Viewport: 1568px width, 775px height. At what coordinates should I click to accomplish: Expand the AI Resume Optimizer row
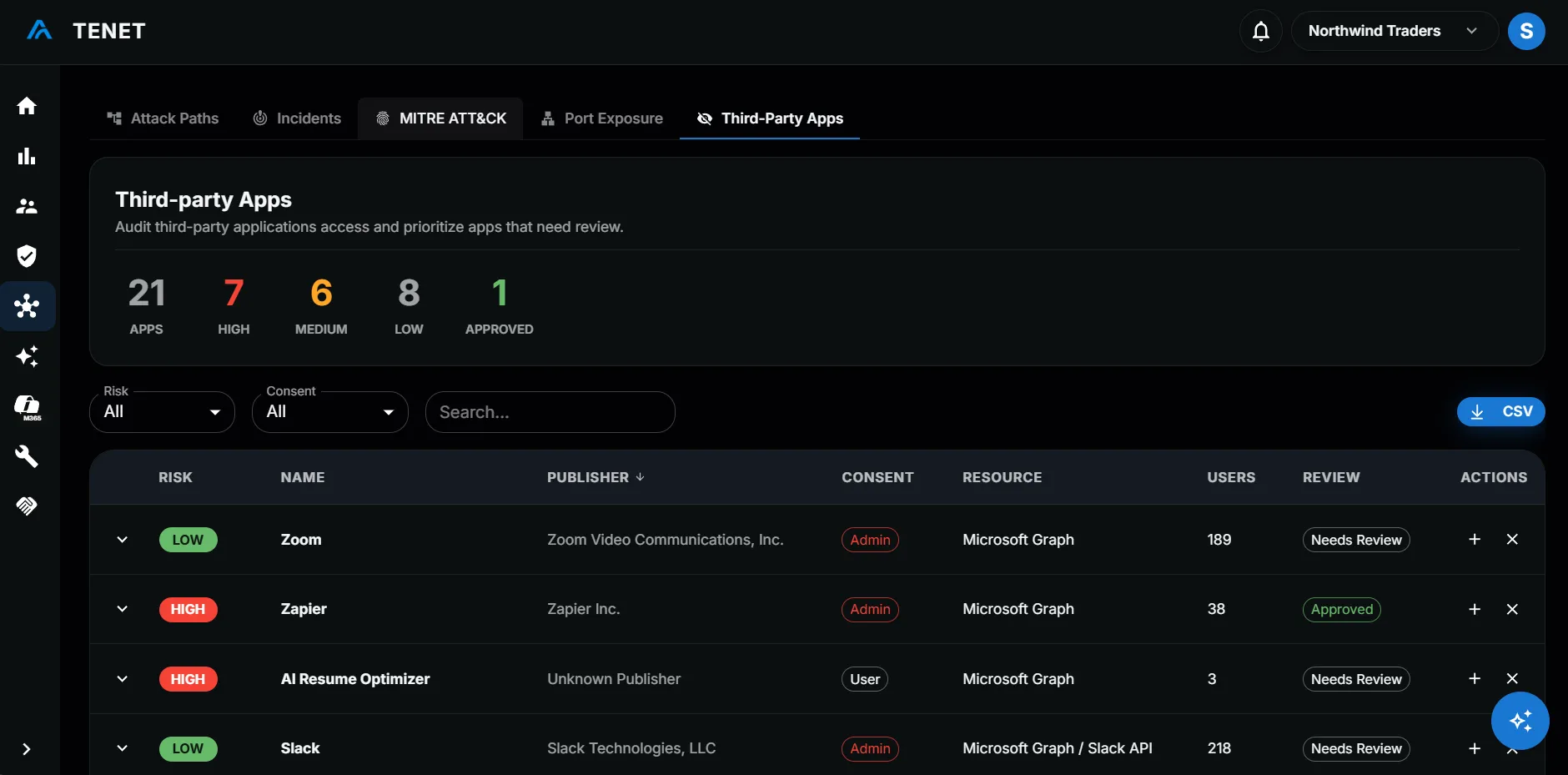[x=123, y=679]
